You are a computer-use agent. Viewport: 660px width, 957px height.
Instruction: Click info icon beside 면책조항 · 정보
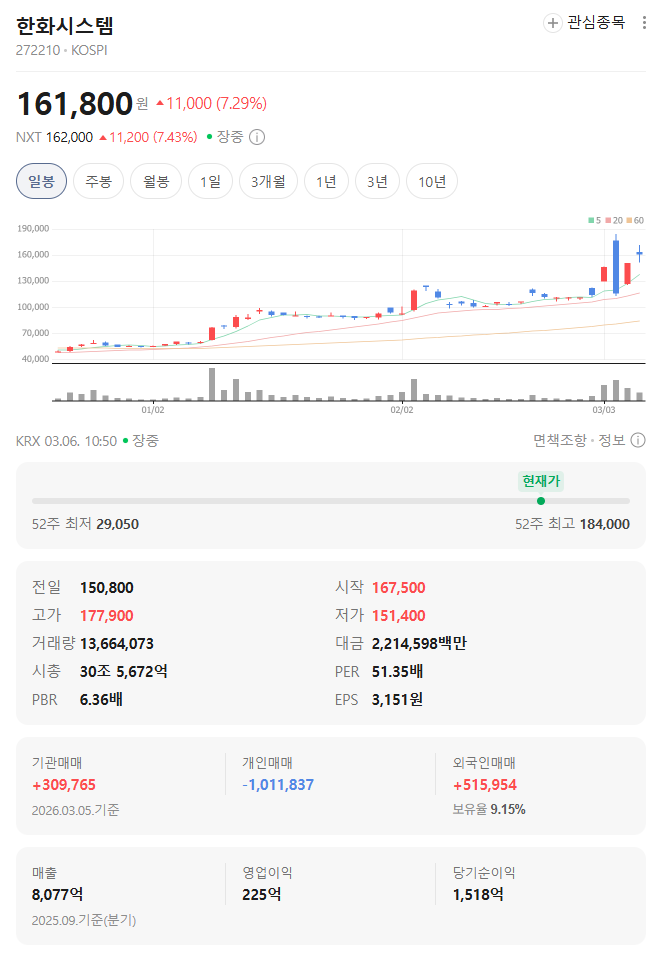[637, 440]
